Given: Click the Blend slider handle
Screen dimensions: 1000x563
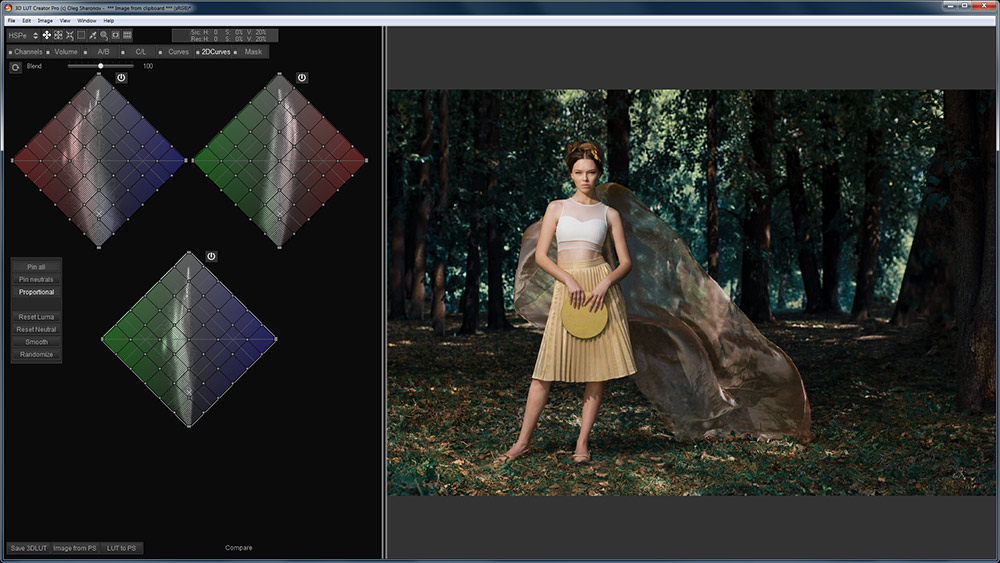Looking at the screenshot, I should (x=101, y=66).
